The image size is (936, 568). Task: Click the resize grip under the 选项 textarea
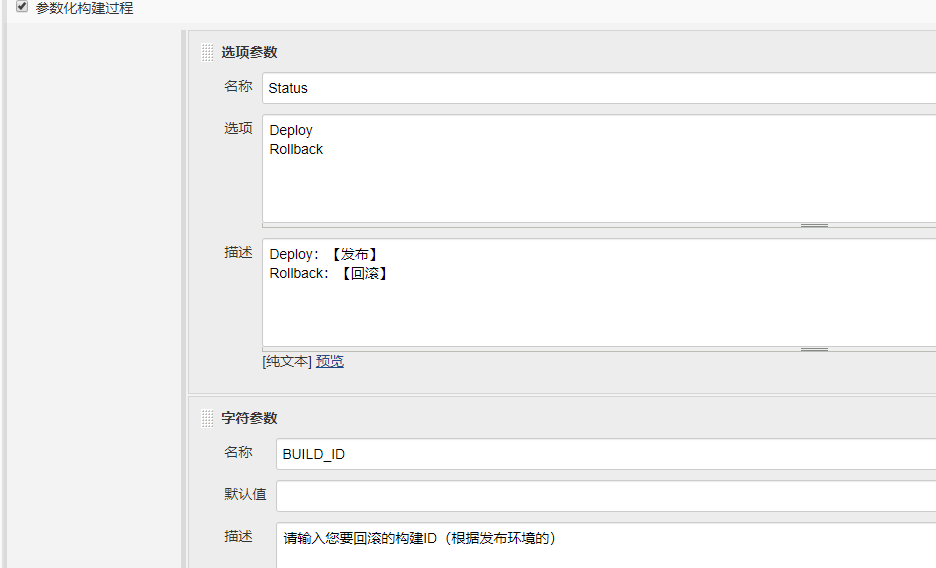pos(814,226)
